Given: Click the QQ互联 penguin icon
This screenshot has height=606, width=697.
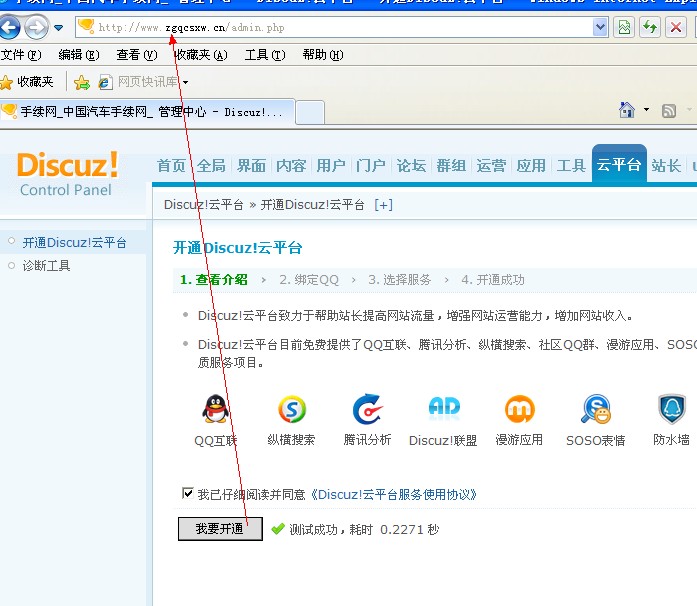Looking at the screenshot, I should (216, 409).
